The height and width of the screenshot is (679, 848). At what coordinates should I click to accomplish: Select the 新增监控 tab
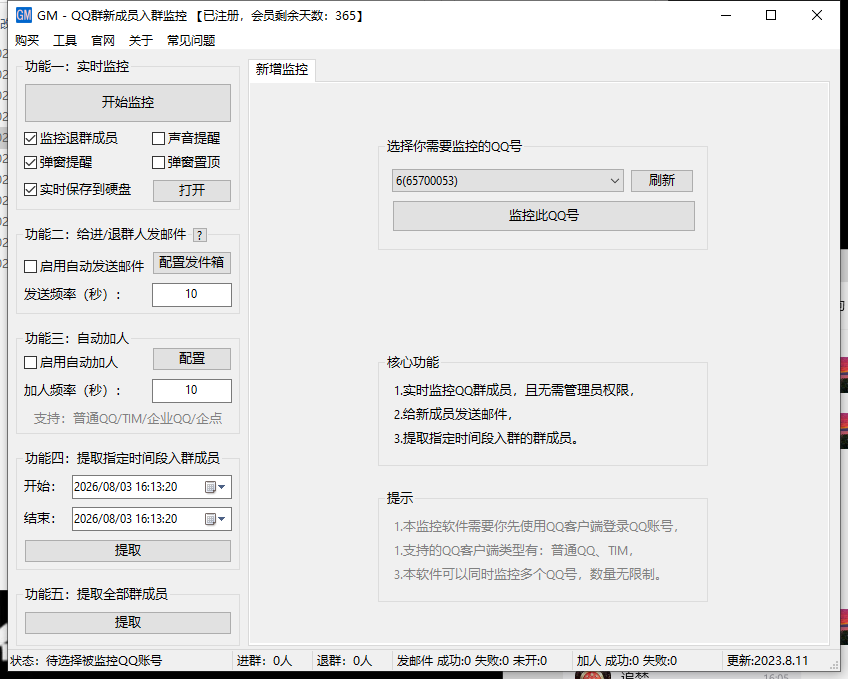pos(282,70)
